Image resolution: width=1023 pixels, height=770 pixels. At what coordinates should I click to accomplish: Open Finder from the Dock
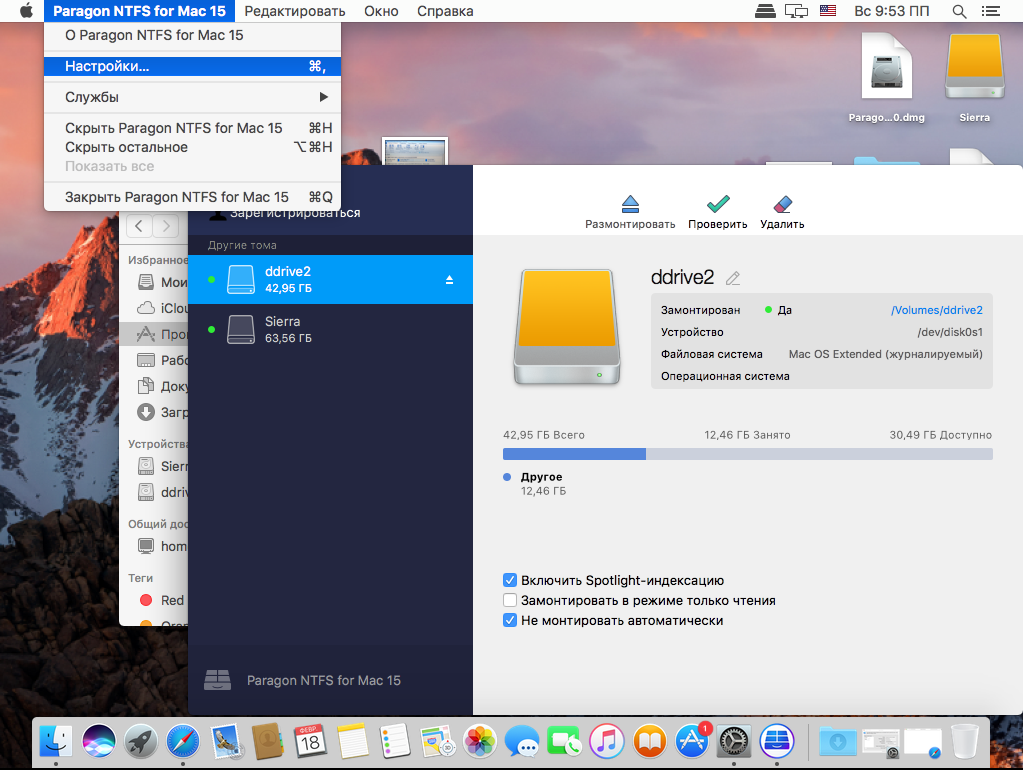tap(56, 741)
